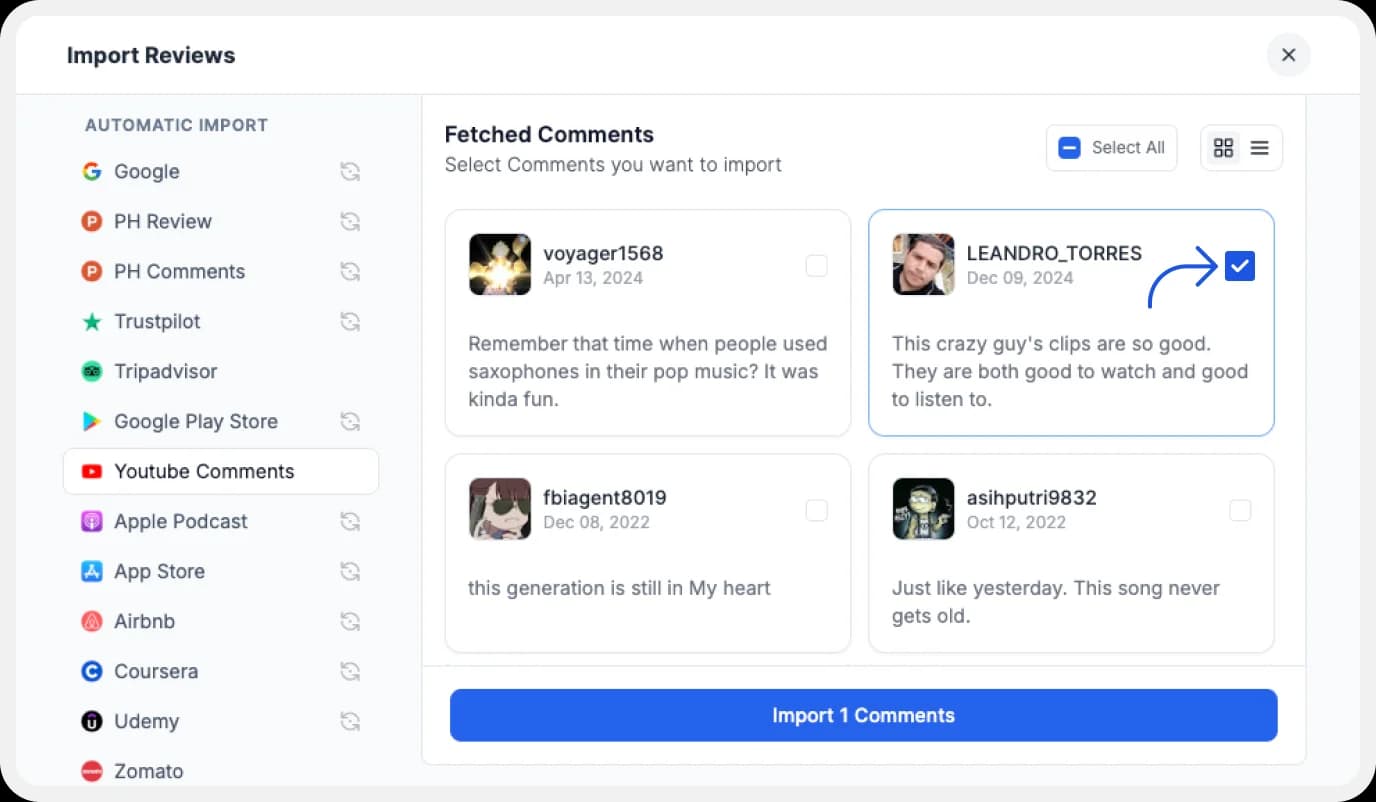Switch to PH Comments source
The width and height of the screenshot is (1376, 802).
click(x=179, y=271)
